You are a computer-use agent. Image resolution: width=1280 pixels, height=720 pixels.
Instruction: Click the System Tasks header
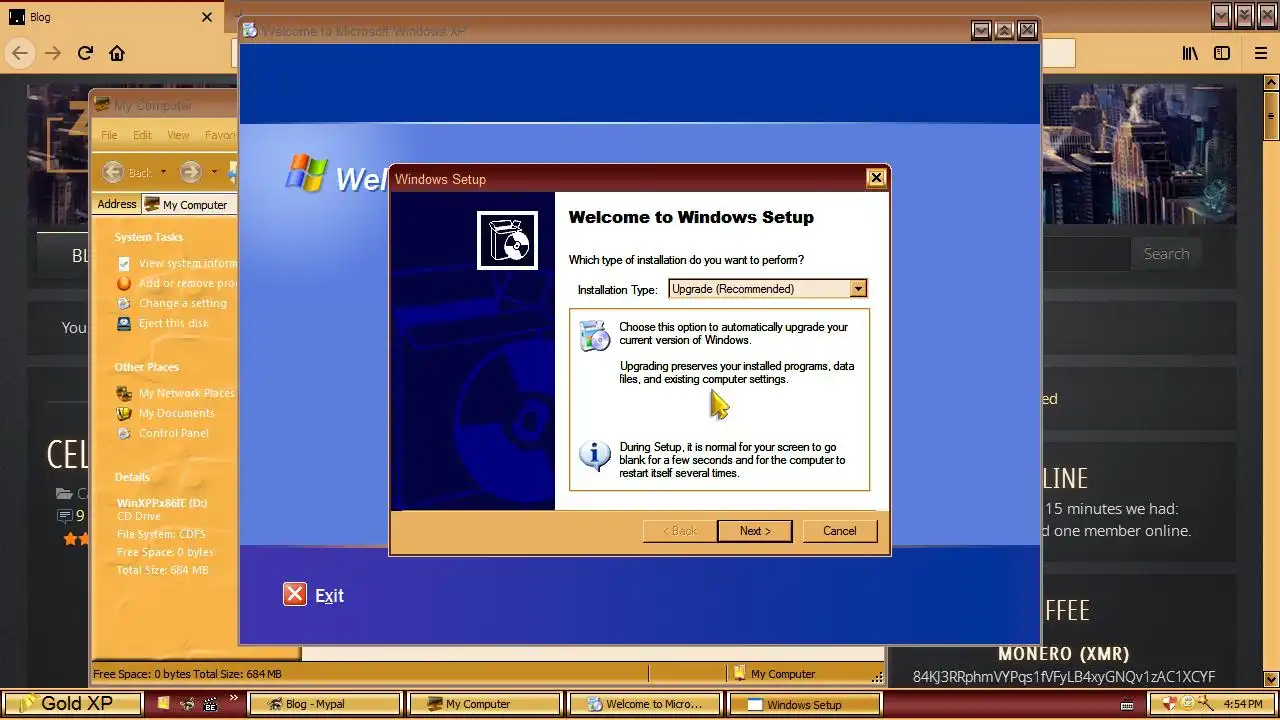pyautogui.click(x=148, y=237)
